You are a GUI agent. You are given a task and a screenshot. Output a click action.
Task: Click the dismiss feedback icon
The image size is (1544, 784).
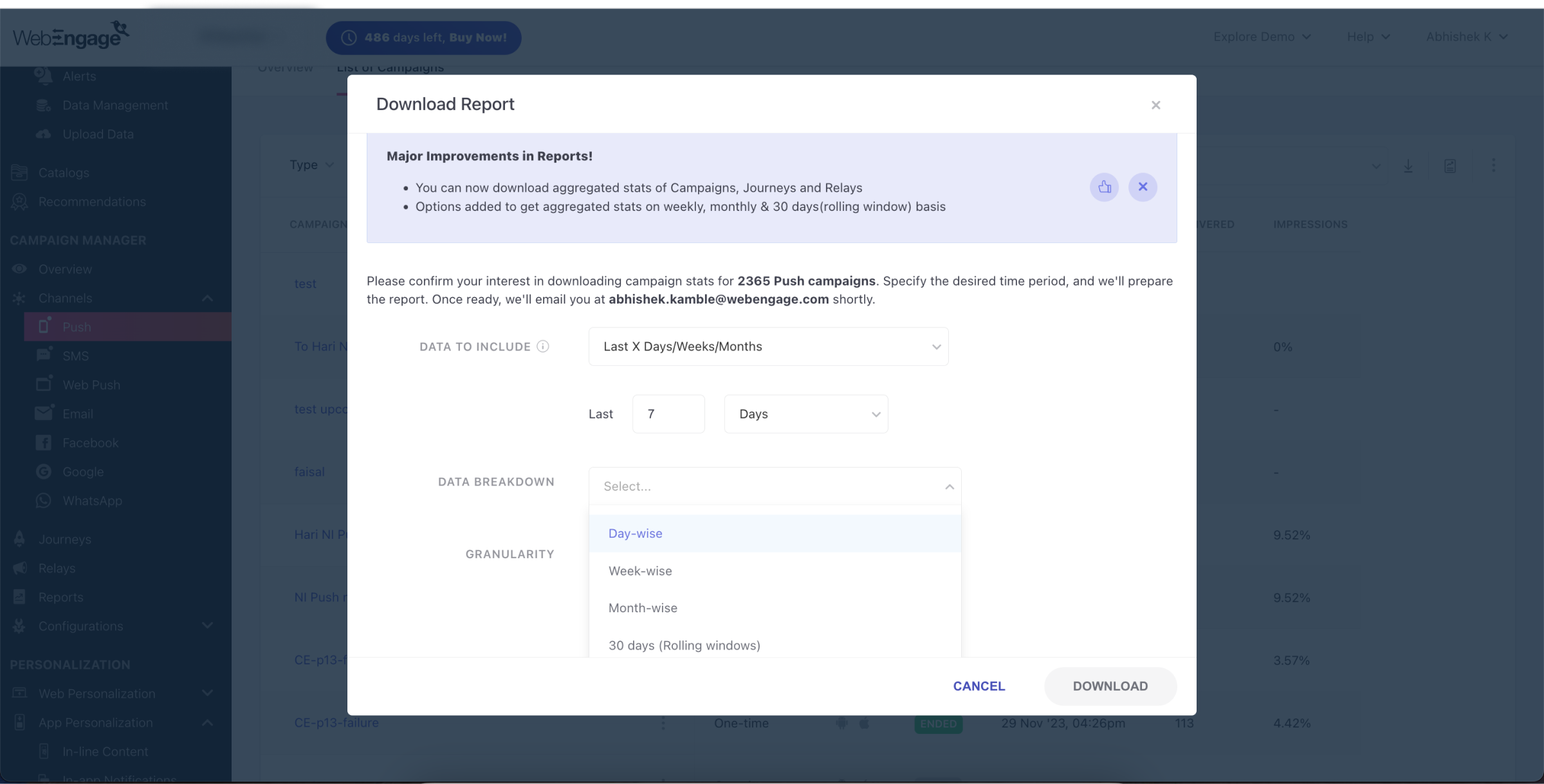pos(1143,187)
